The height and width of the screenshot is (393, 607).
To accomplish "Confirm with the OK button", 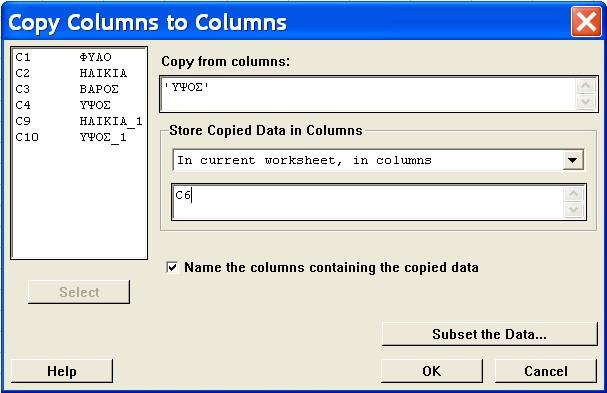I will (x=432, y=371).
